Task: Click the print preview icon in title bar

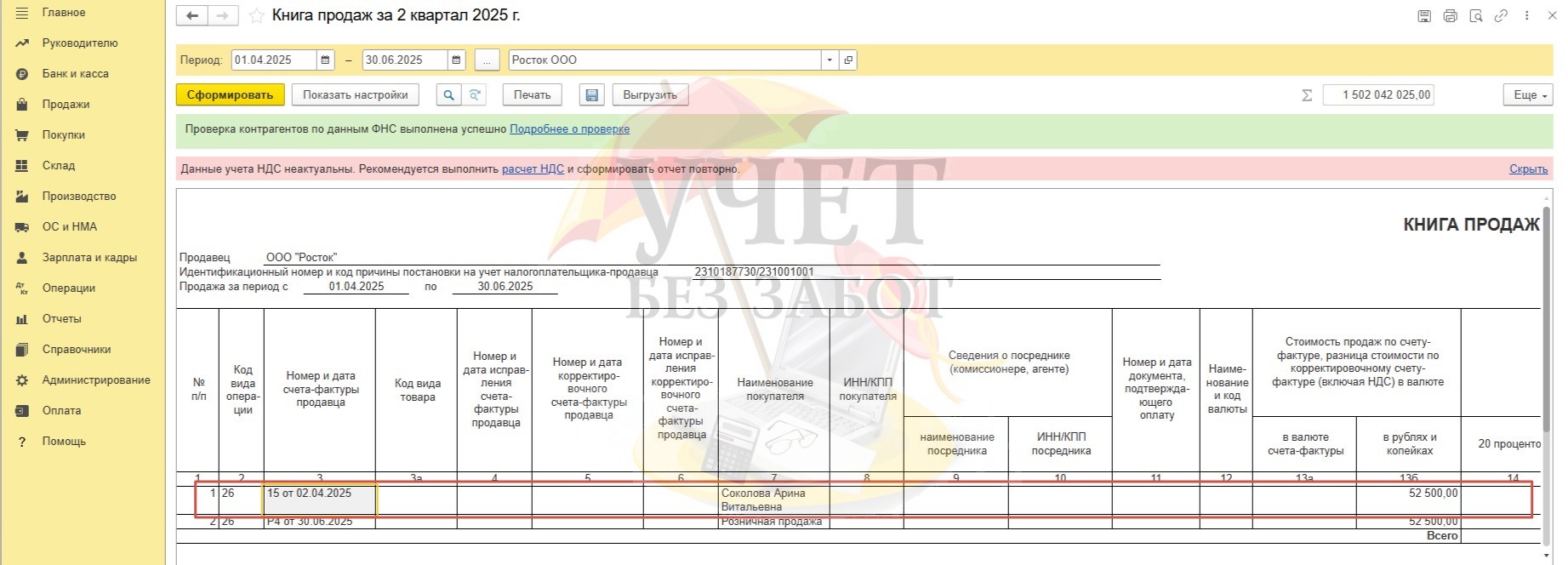Action: click(1475, 16)
